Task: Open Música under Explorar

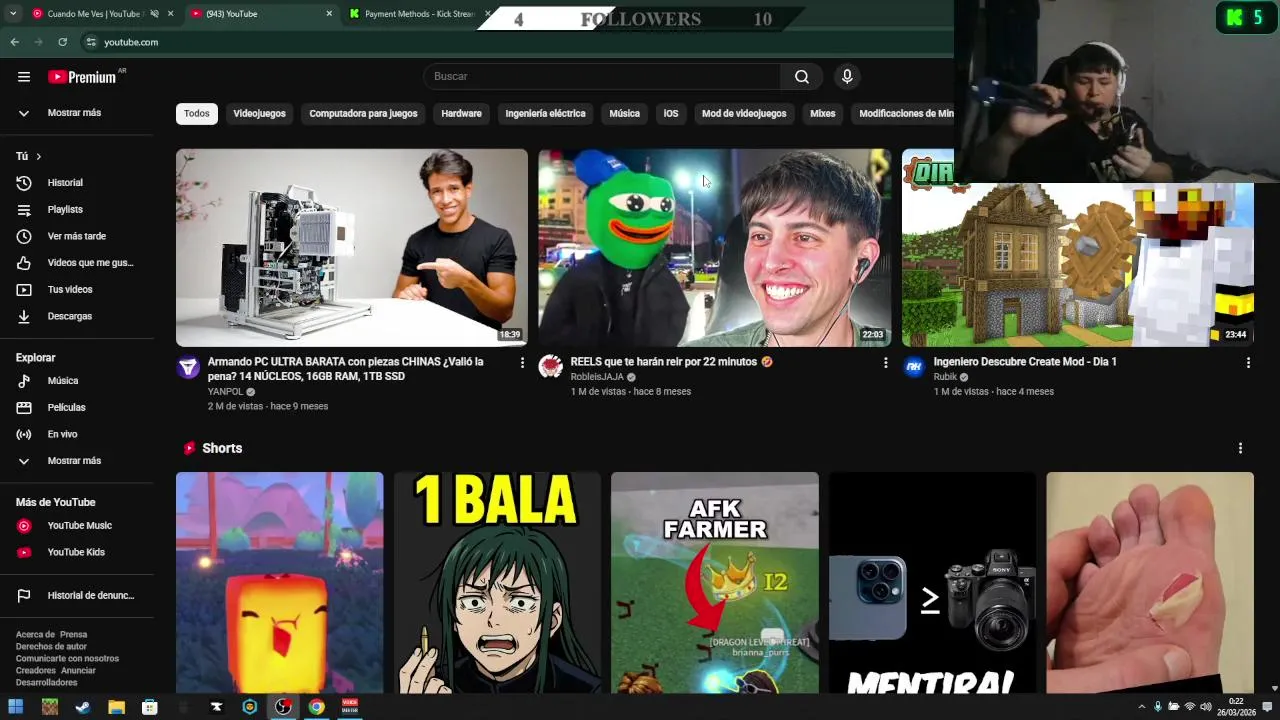Action: (77, 381)
